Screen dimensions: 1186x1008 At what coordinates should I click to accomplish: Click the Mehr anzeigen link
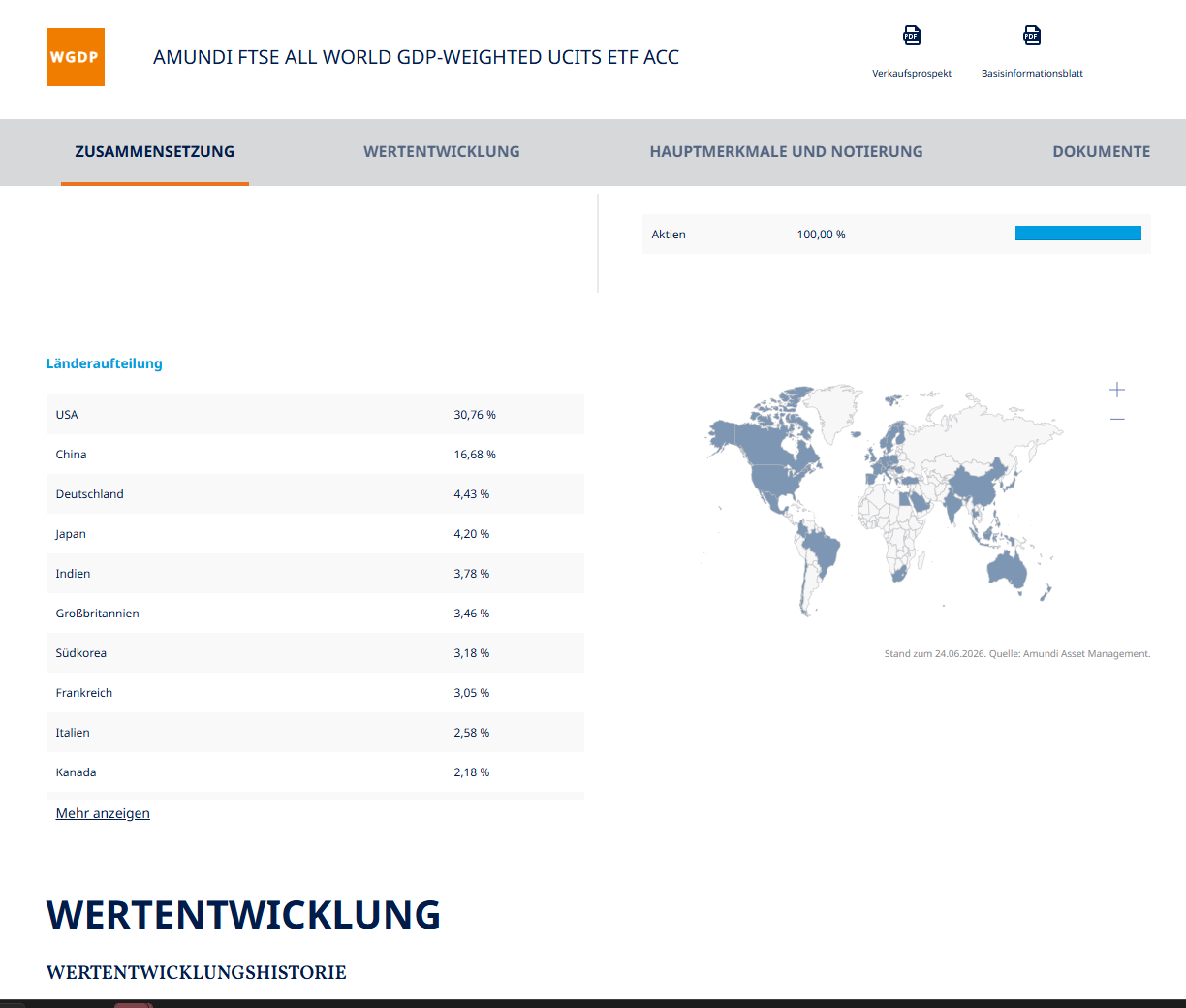(103, 813)
